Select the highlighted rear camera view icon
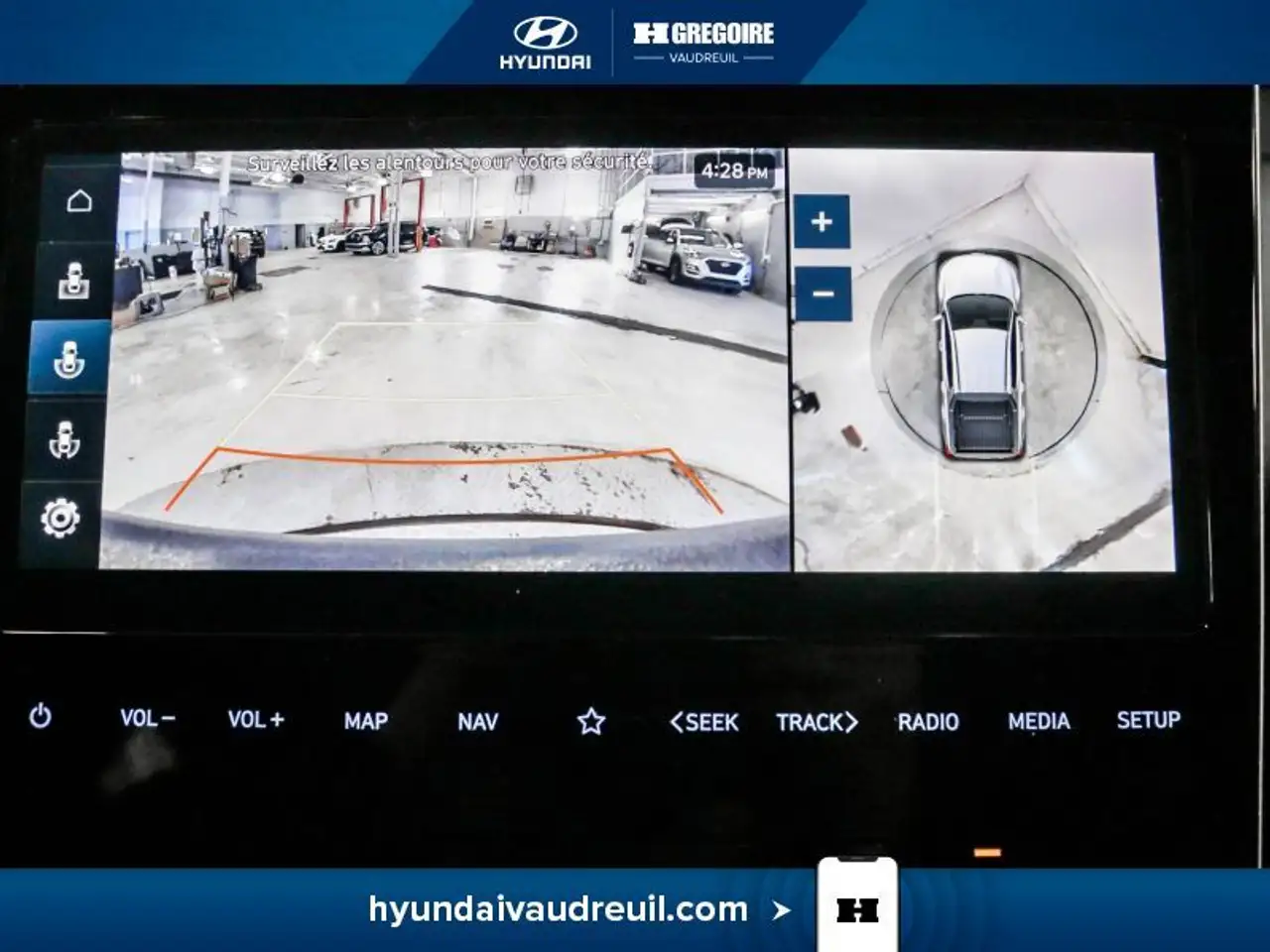Image resolution: width=1270 pixels, height=952 pixels. point(68,359)
